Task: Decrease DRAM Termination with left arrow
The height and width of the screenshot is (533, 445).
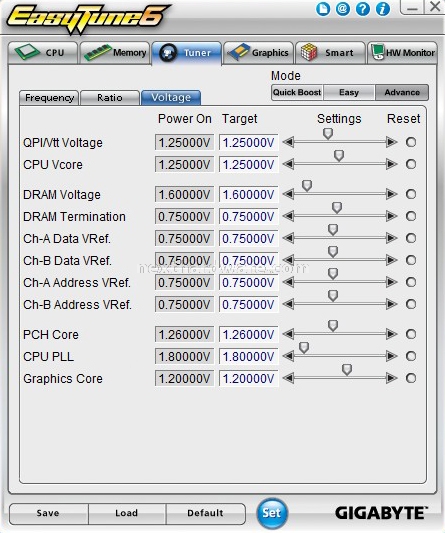Action: pos(289,216)
